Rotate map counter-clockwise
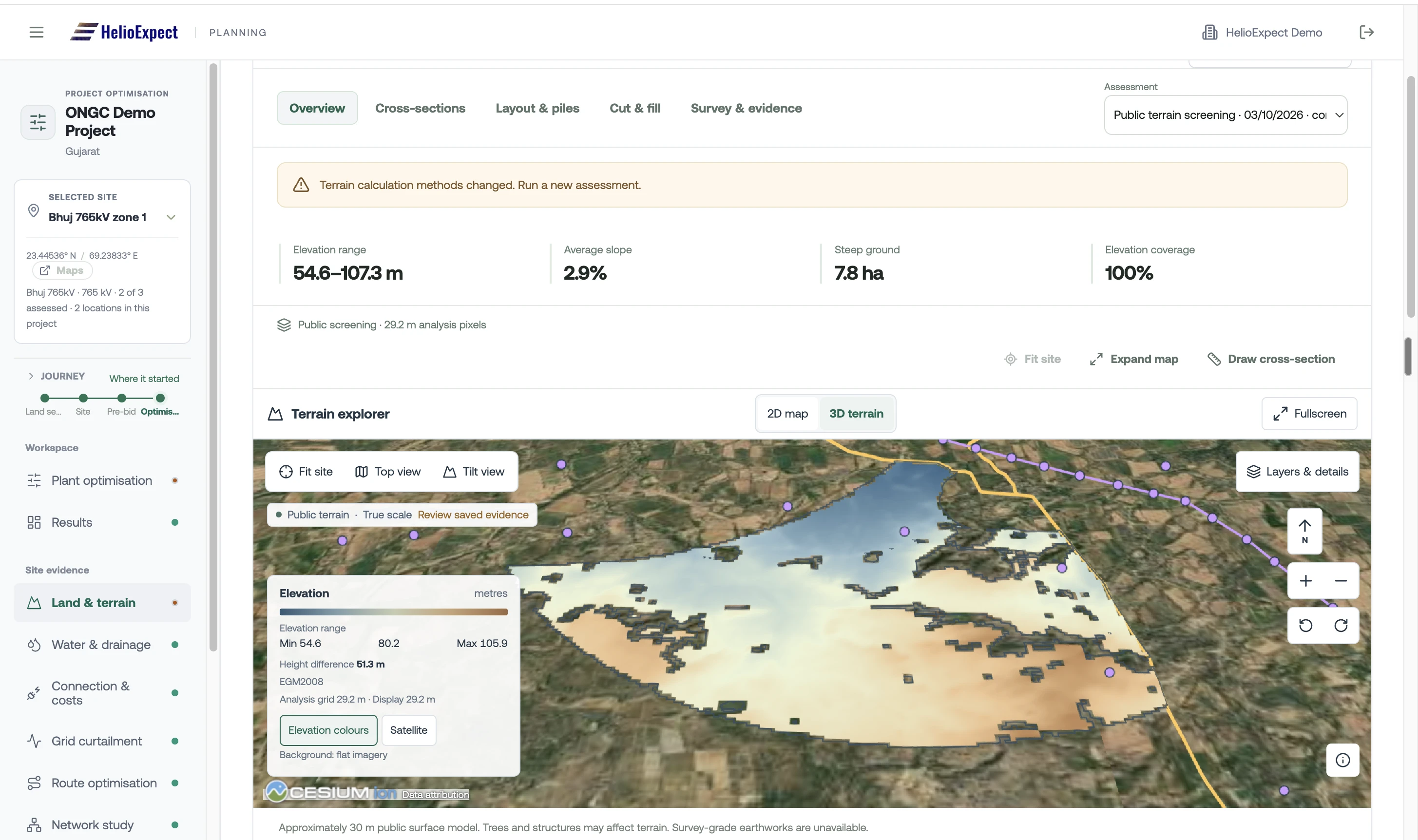The image size is (1418, 840). click(1305, 626)
